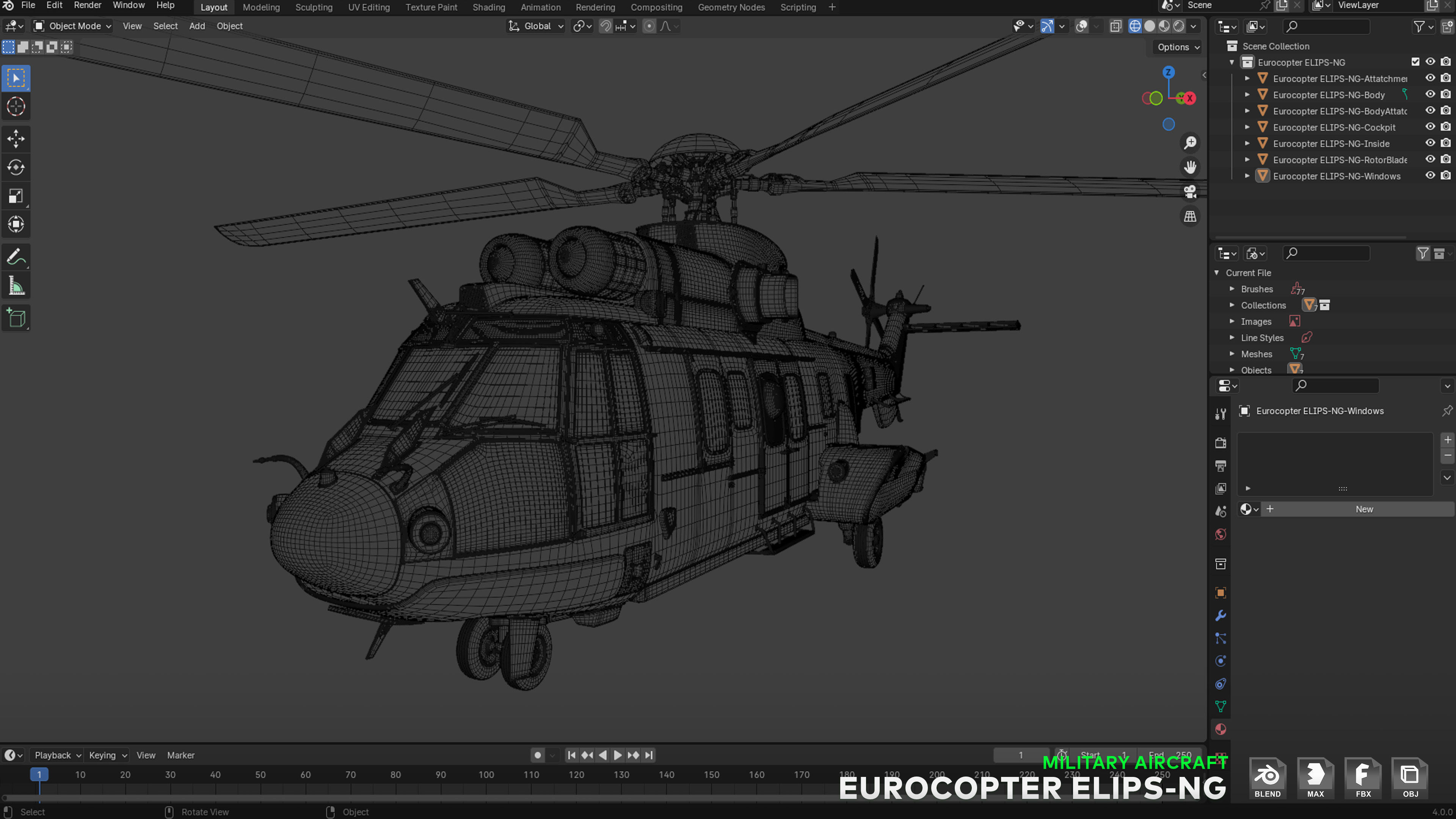This screenshot has height=819, width=1456.
Task: Switch to rendered viewport shading
Action: [x=1179, y=26]
